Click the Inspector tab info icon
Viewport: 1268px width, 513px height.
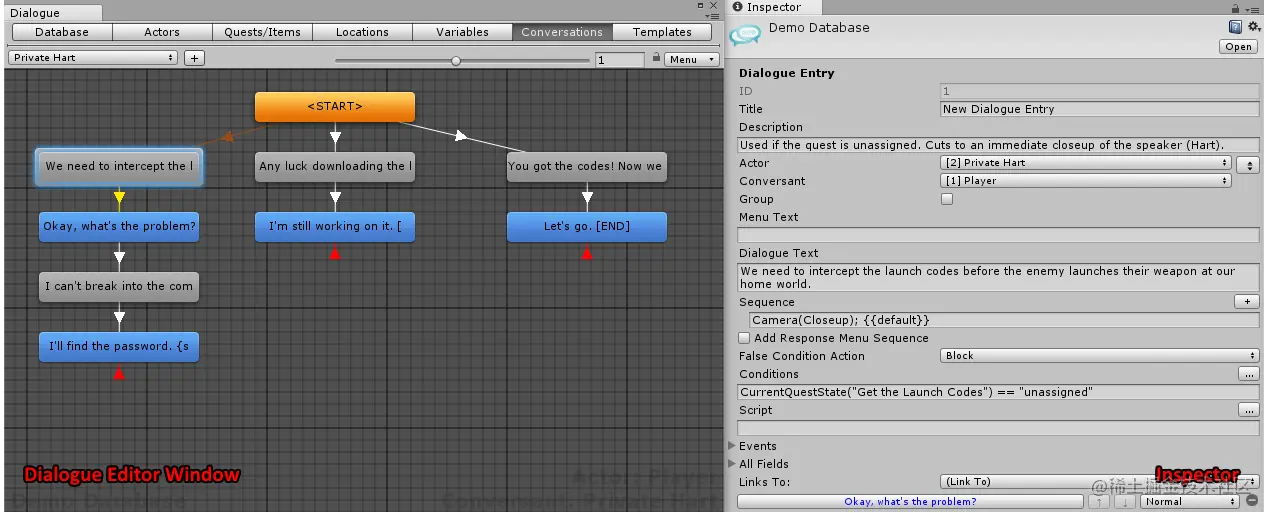click(x=737, y=7)
